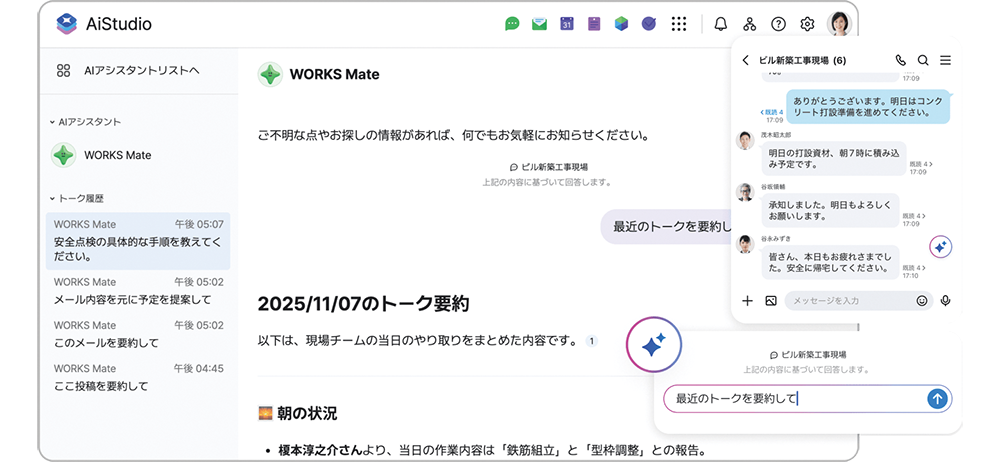Send the prompt with blue arrow button

point(937,399)
